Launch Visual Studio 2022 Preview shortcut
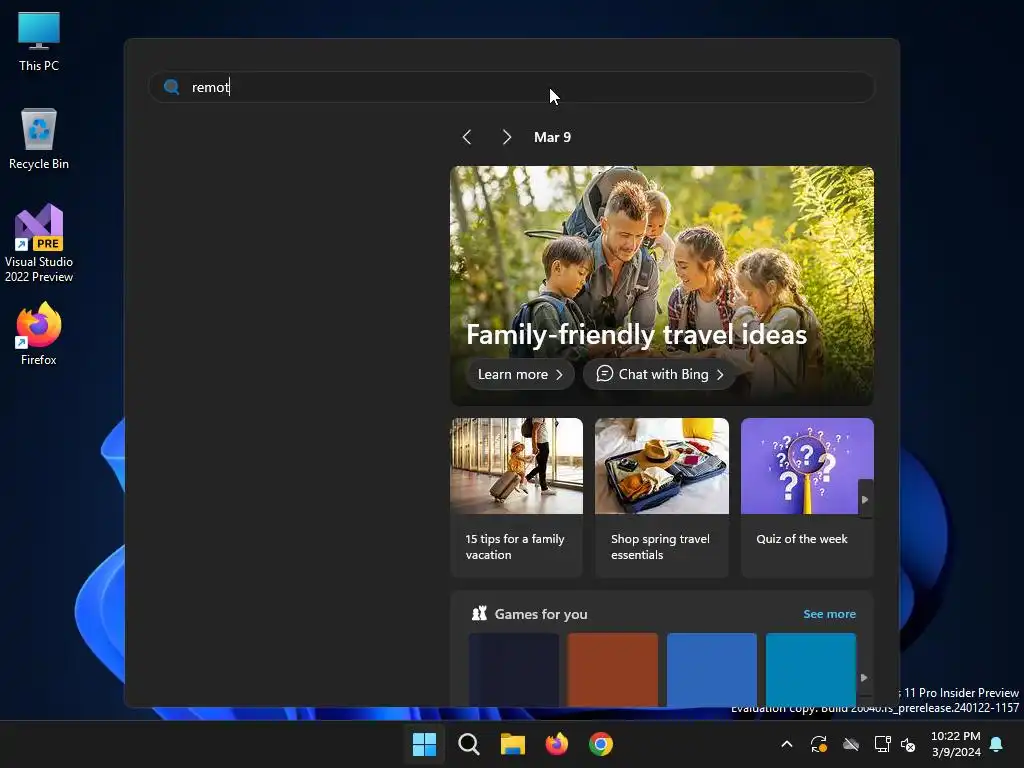Viewport: 1024px width, 768px height. coord(39,244)
